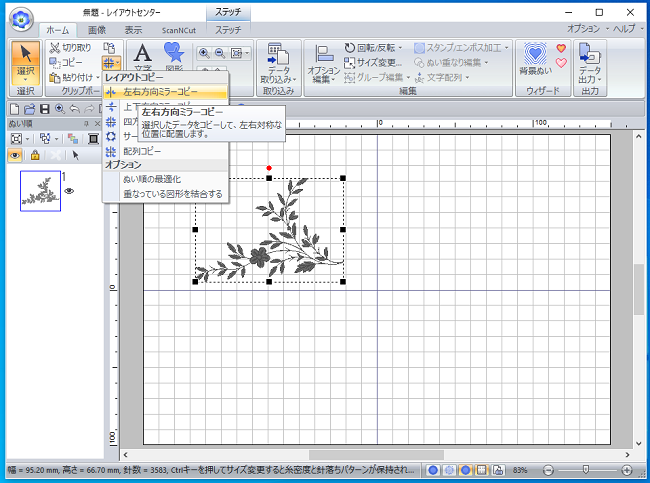Click the 切り取り (Cut) scissors icon
The width and height of the screenshot is (650, 483).
pyautogui.click(x=54, y=47)
